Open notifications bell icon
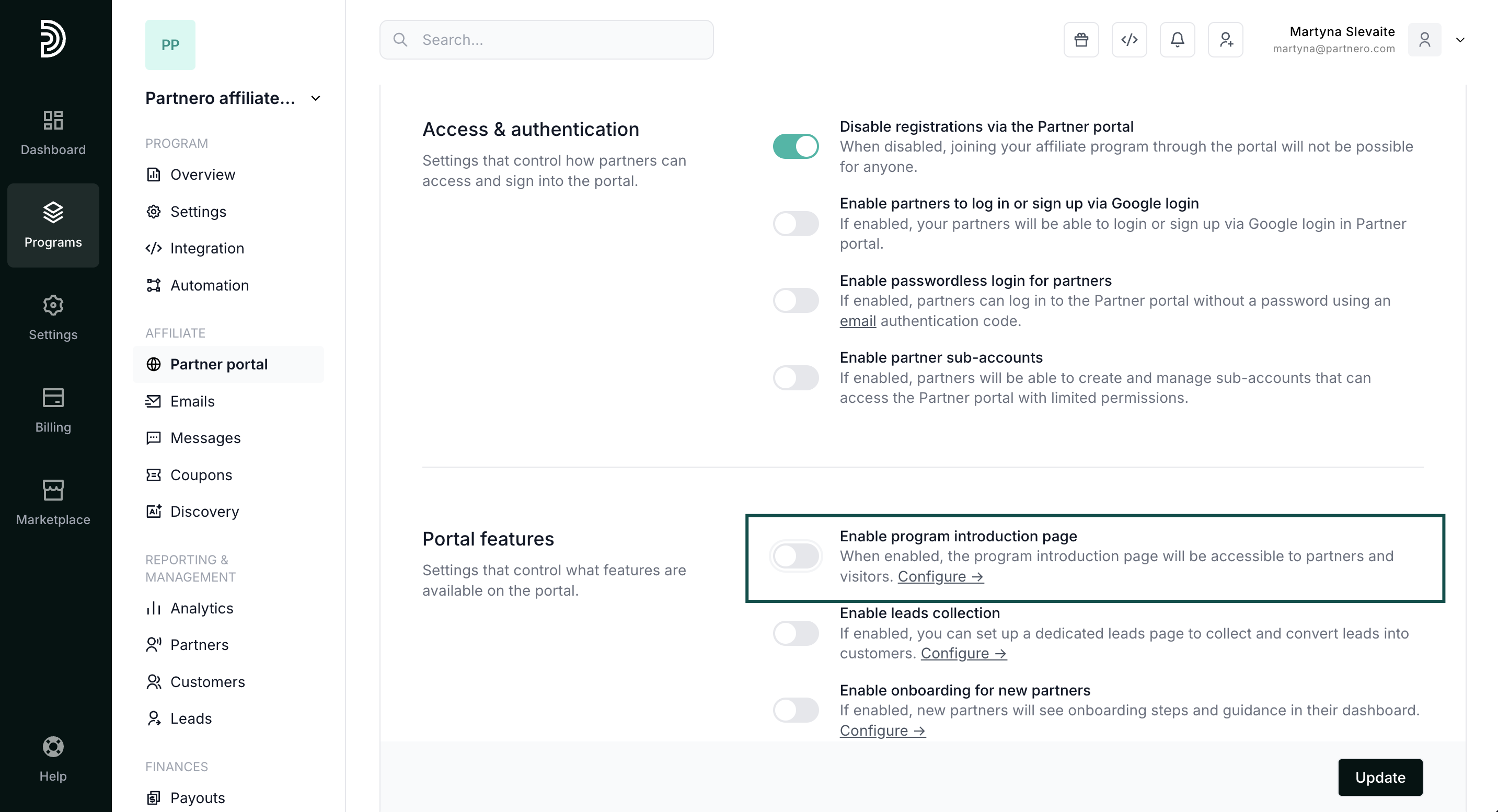1498x812 pixels. [x=1177, y=40]
